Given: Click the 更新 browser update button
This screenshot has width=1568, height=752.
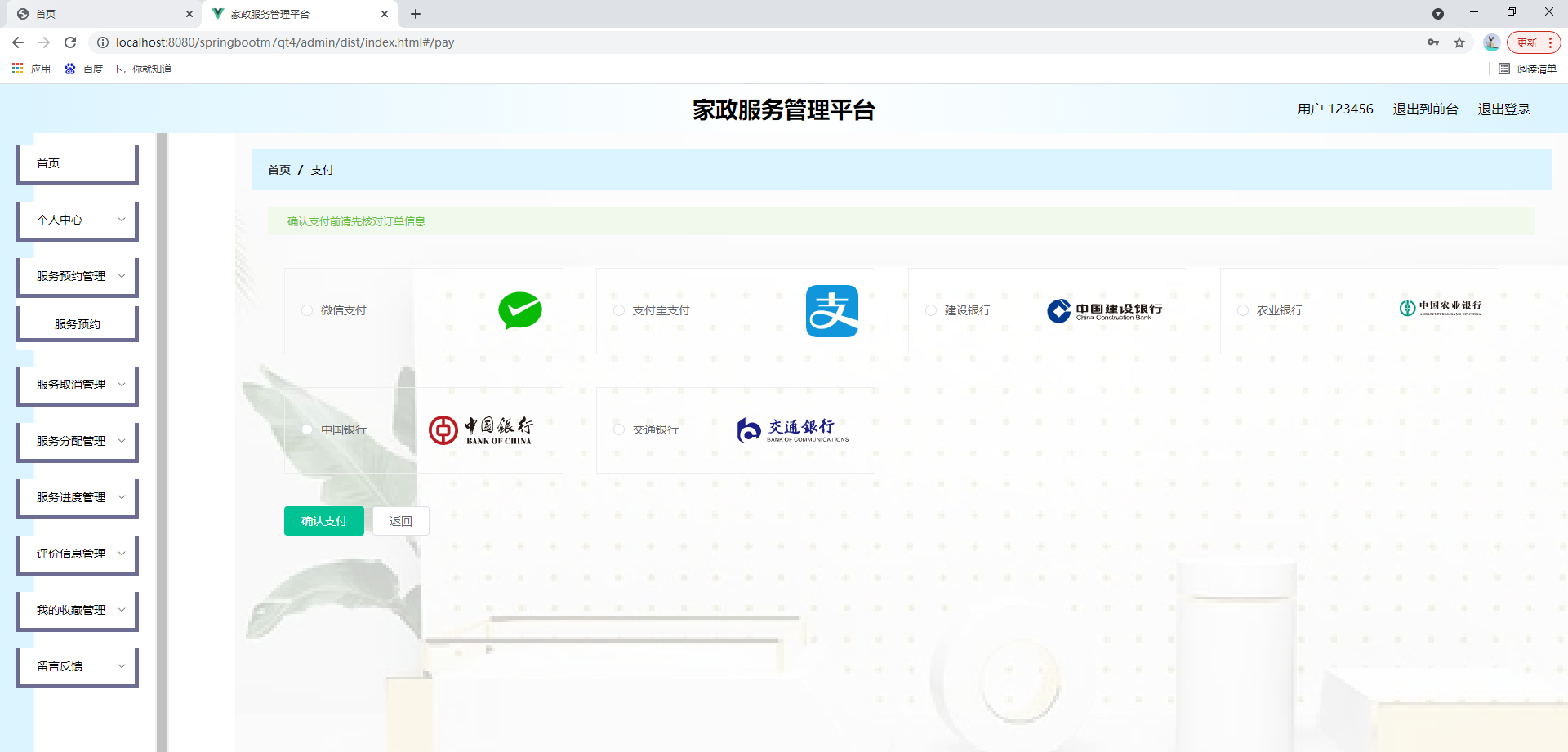Looking at the screenshot, I should point(1534,42).
